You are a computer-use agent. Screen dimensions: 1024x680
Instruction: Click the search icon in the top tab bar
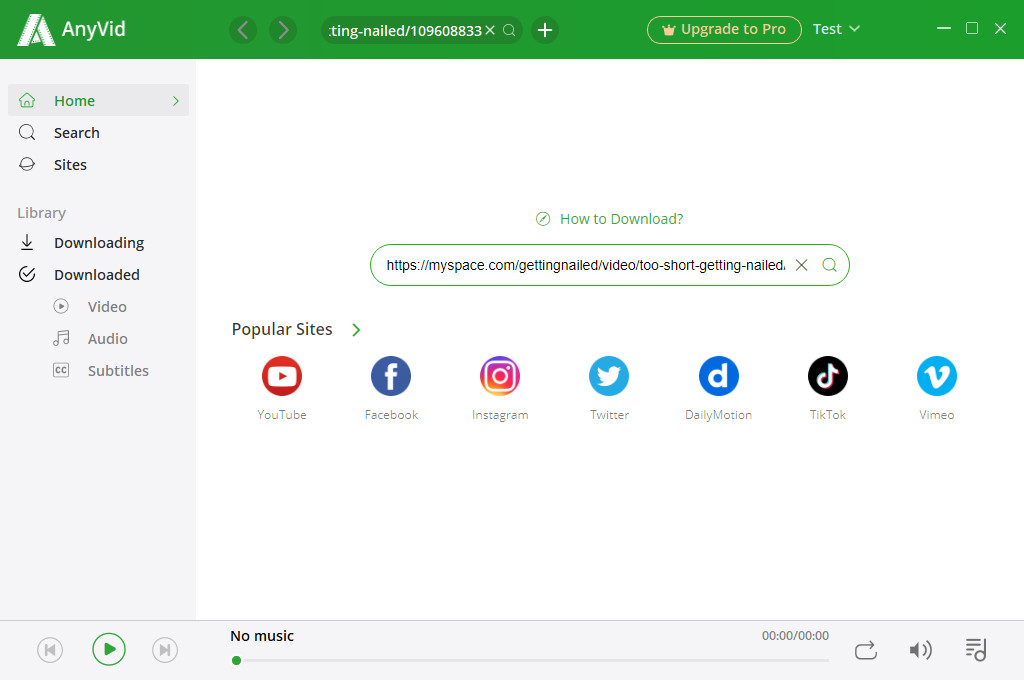point(509,30)
